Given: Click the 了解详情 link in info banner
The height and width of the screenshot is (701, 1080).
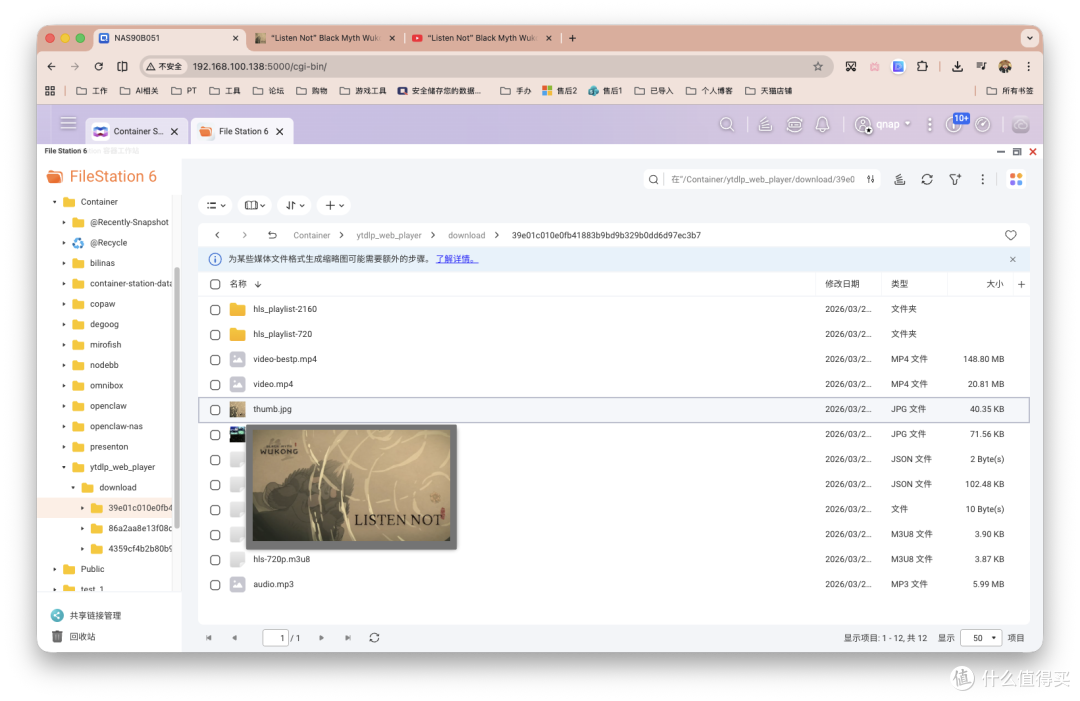Looking at the screenshot, I should click(456, 260).
